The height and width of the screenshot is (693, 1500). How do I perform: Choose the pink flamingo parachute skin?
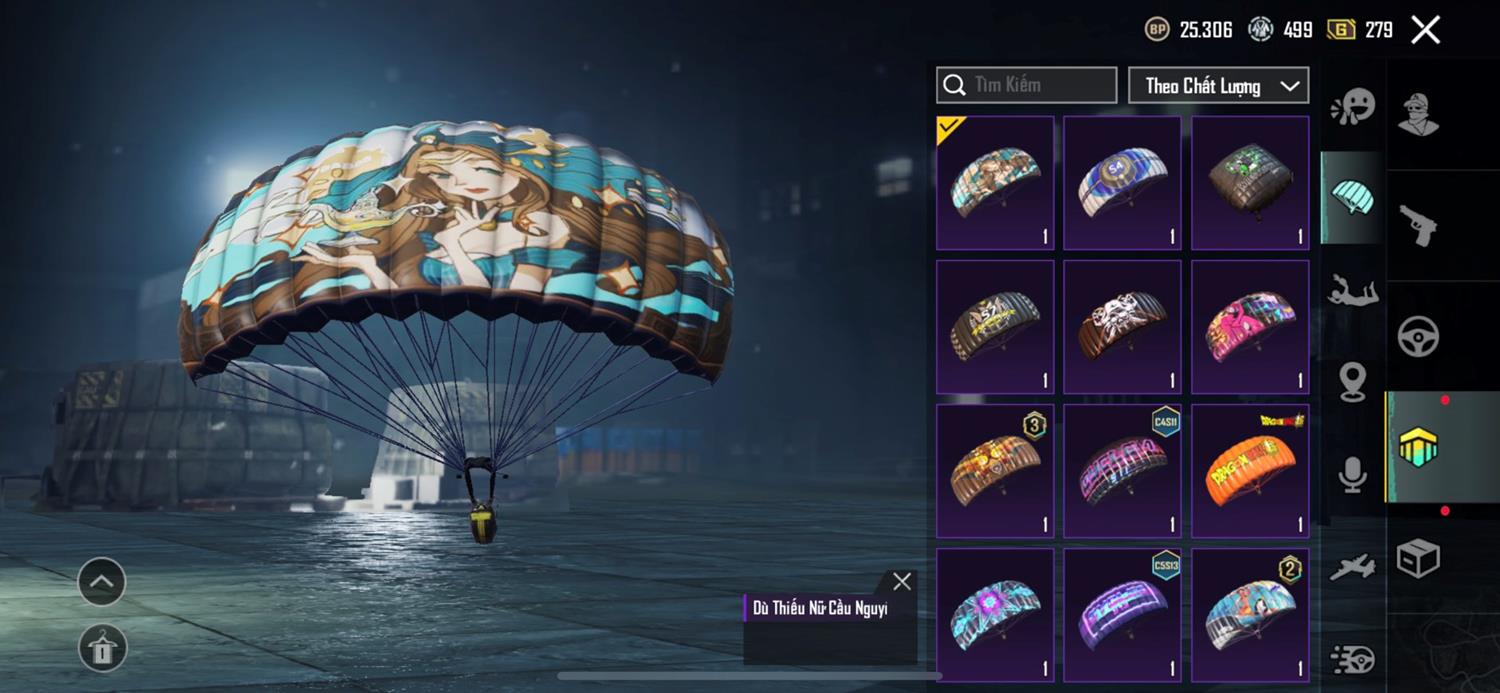tap(1250, 326)
